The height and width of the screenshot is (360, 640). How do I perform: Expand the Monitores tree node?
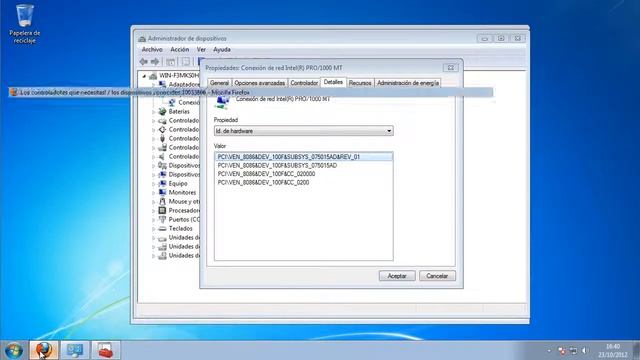(x=154, y=193)
